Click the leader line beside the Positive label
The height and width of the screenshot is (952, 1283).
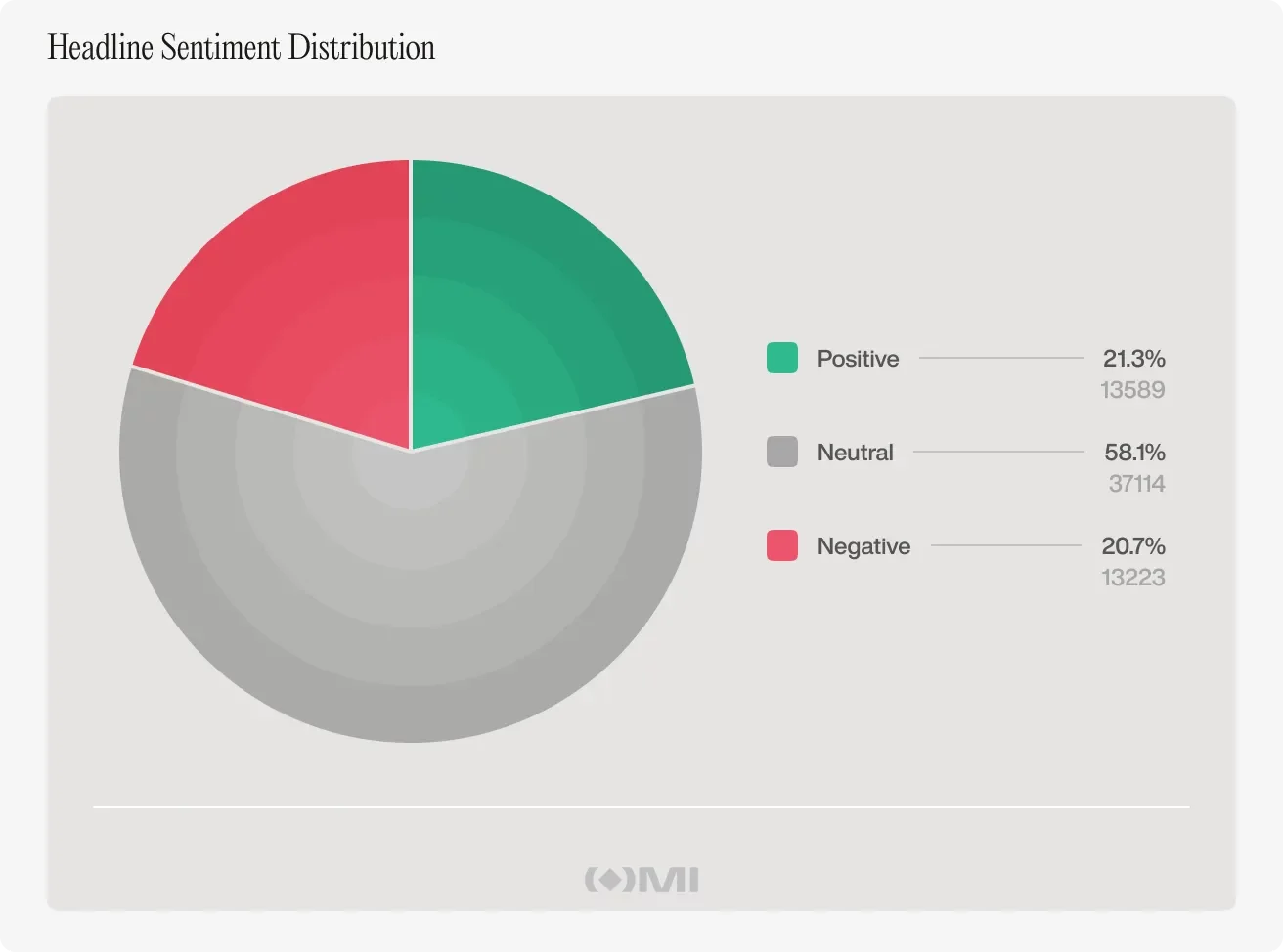coord(1000,359)
